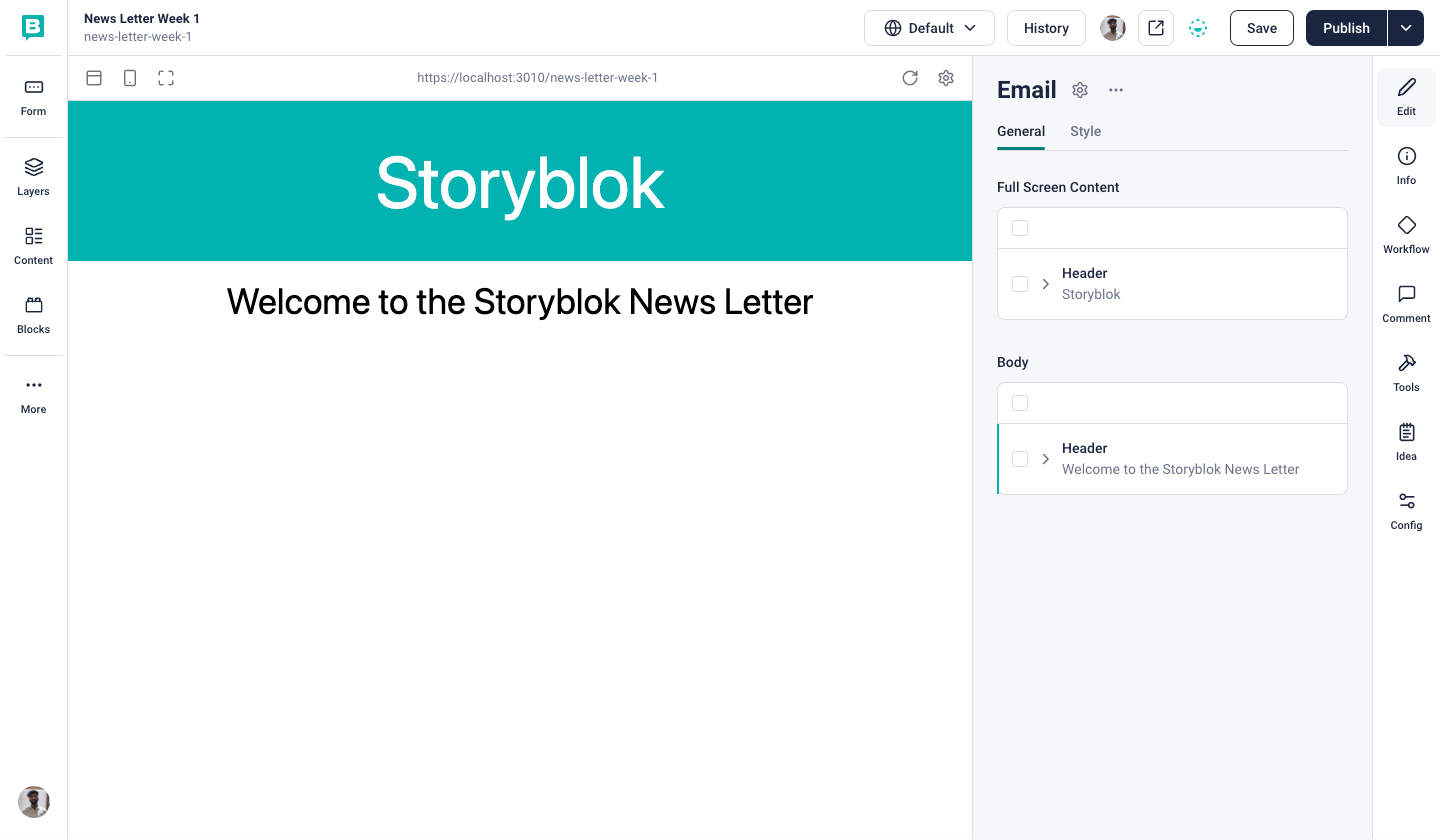Click the teal collaboration status icon
Image resolution: width=1440 pixels, height=840 pixels.
pos(1198,28)
